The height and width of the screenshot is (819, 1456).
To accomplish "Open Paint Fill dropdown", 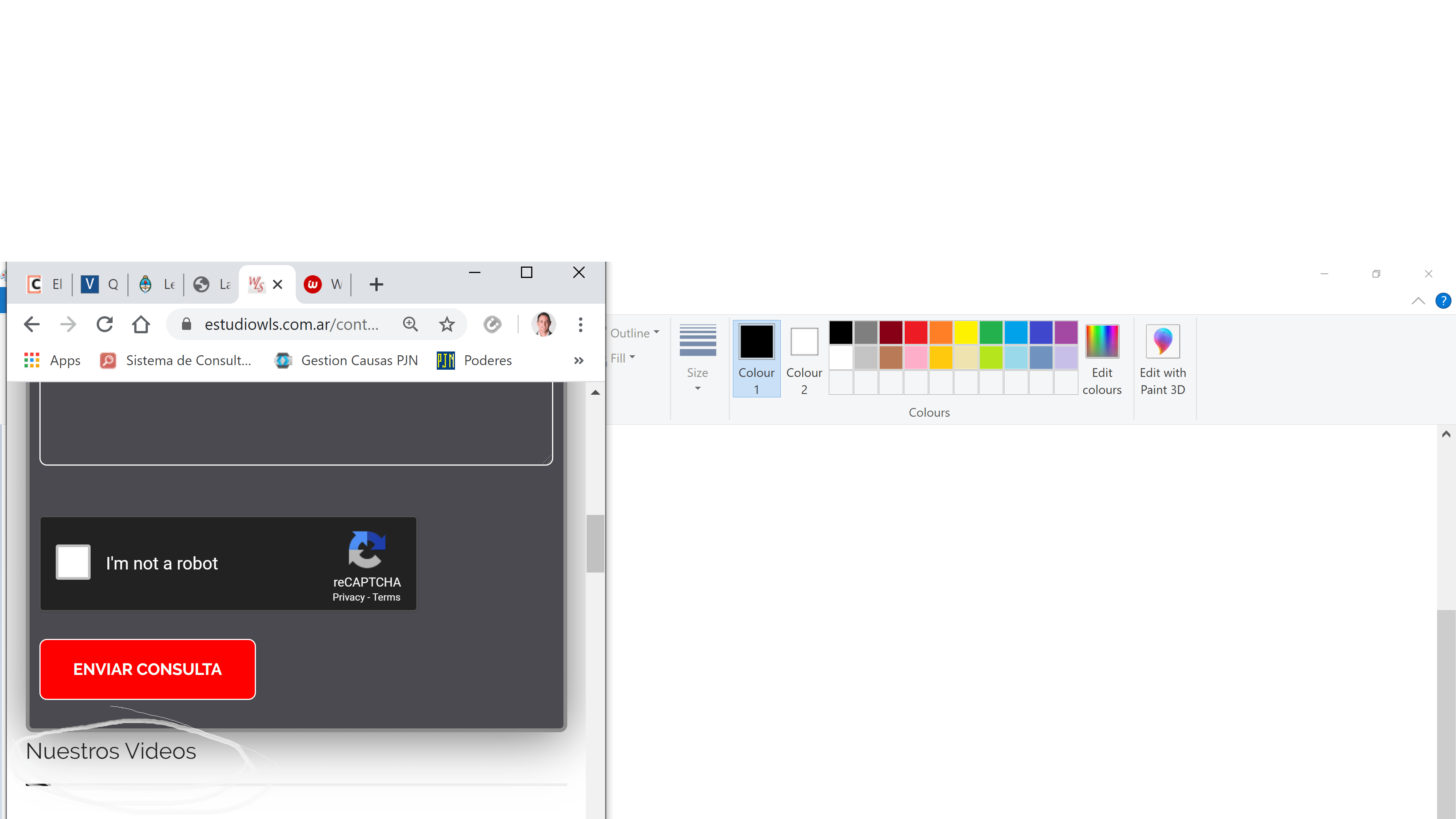I will point(623,358).
